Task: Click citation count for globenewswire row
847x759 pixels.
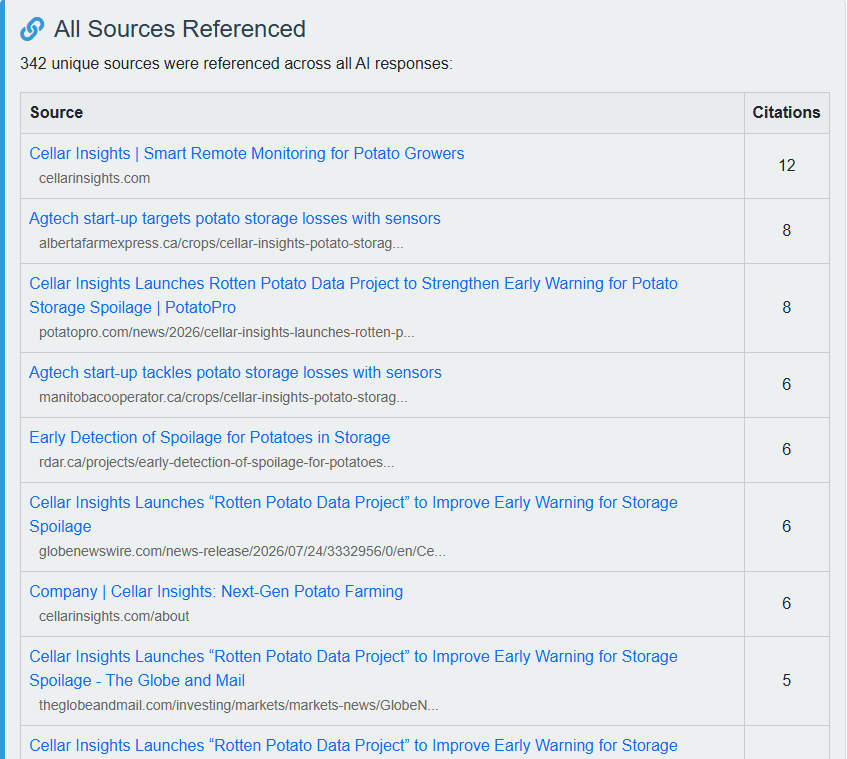Action: pyautogui.click(x=787, y=526)
